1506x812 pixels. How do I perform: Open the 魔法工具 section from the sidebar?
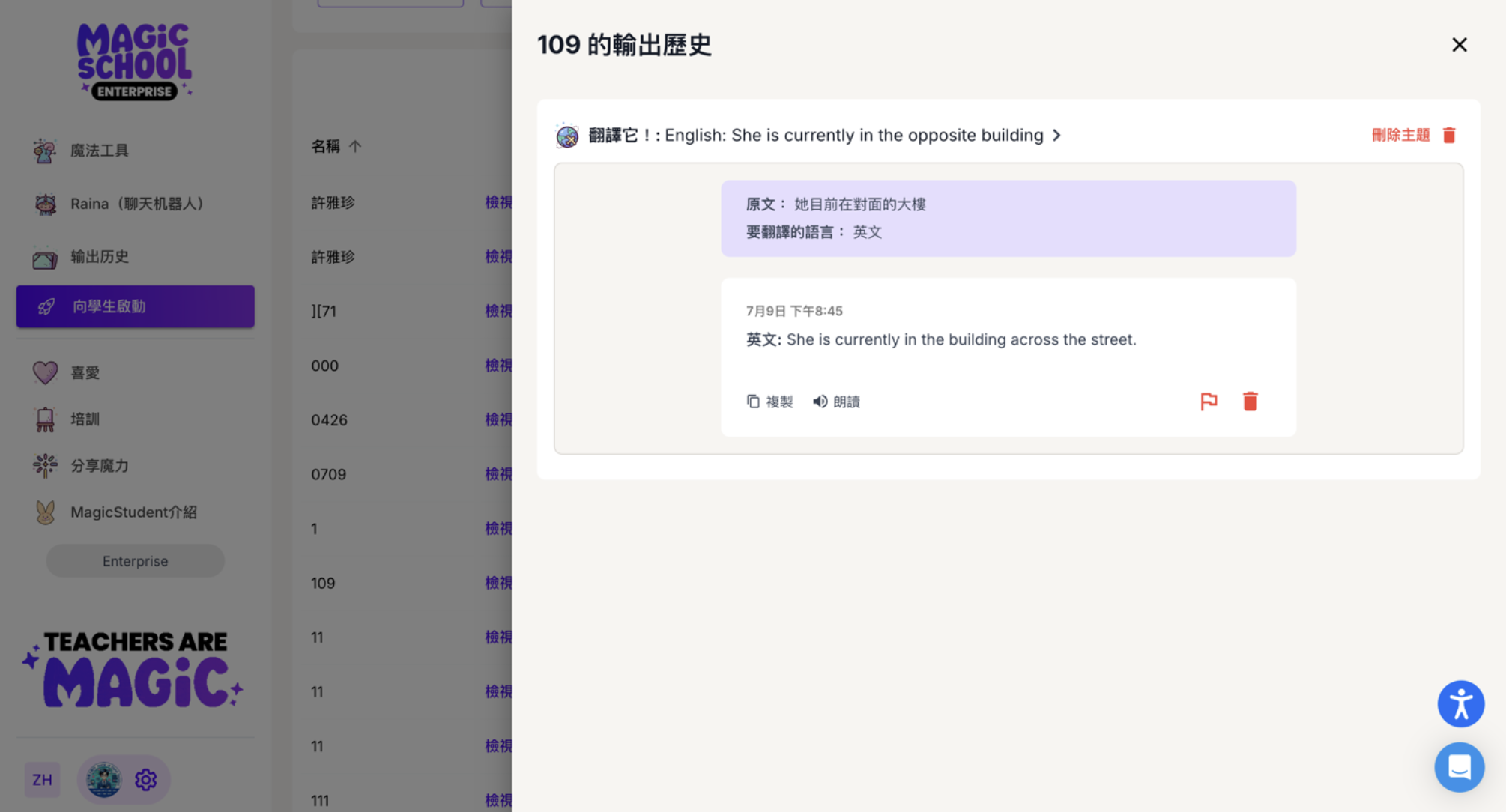(98, 150)
